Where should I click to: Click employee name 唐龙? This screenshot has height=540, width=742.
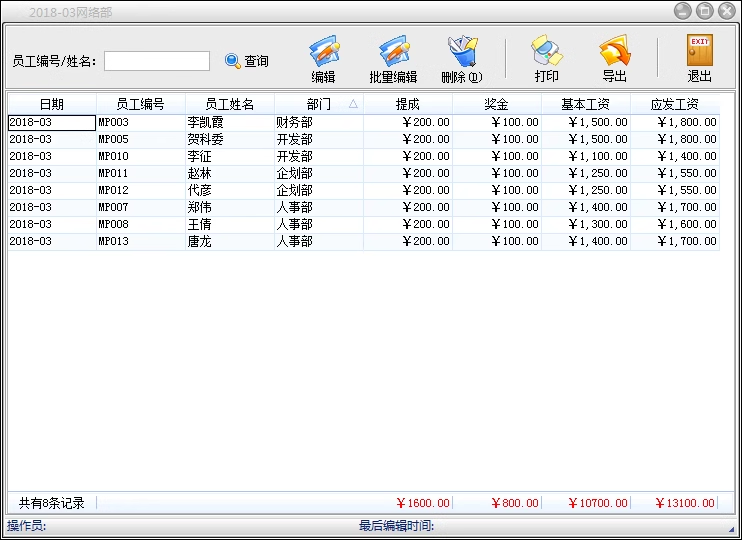tap(199, 242)
